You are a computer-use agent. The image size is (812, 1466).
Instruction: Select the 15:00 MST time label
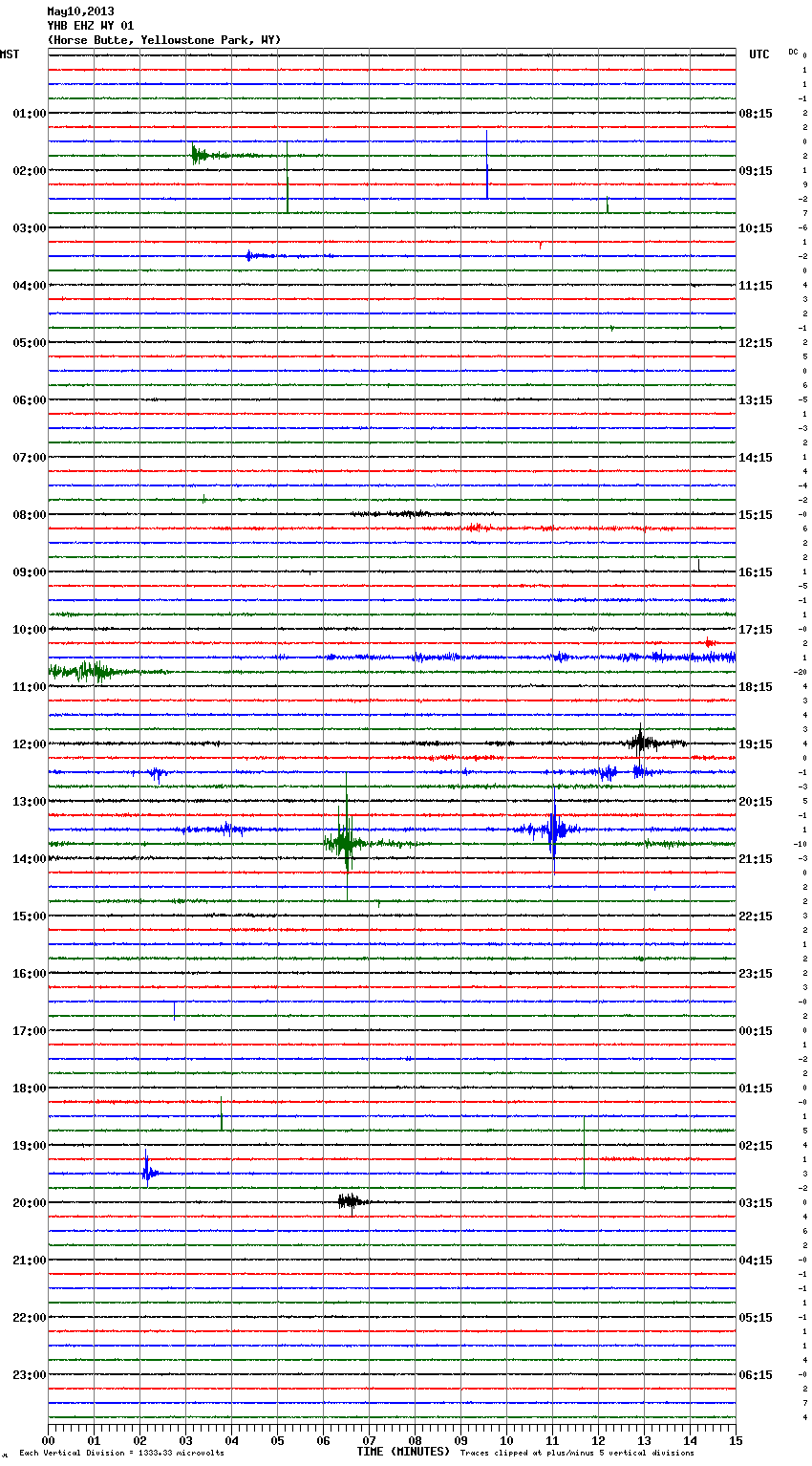click(30, 916)
